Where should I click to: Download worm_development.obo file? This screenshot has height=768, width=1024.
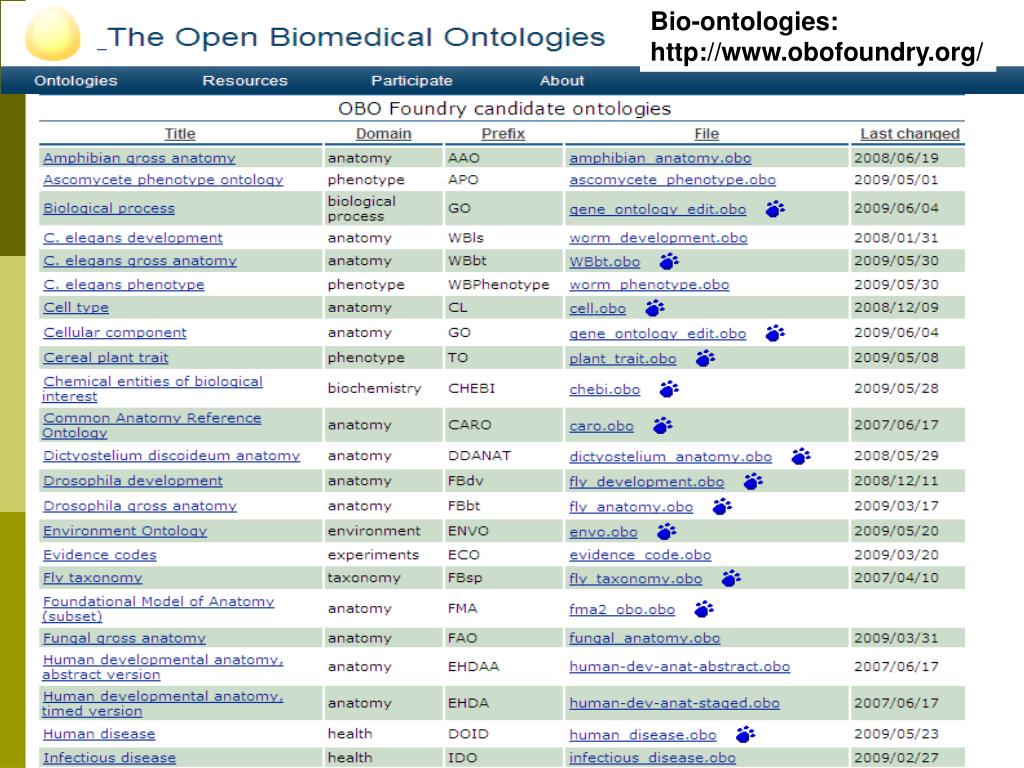pyautogui.click(x=658, y=238)
